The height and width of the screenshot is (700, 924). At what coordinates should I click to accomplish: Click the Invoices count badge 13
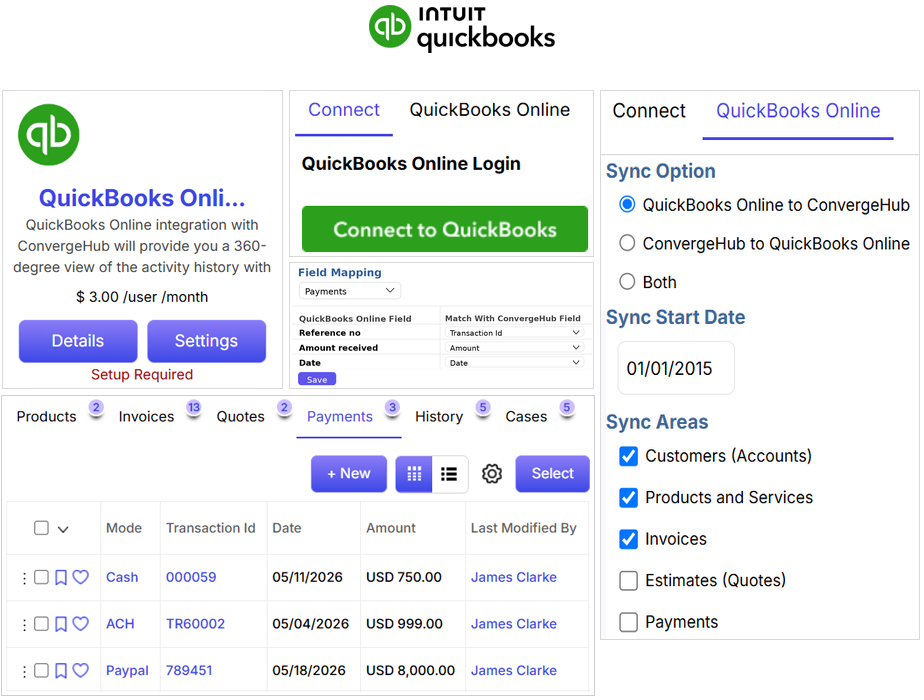coord(194,407)
